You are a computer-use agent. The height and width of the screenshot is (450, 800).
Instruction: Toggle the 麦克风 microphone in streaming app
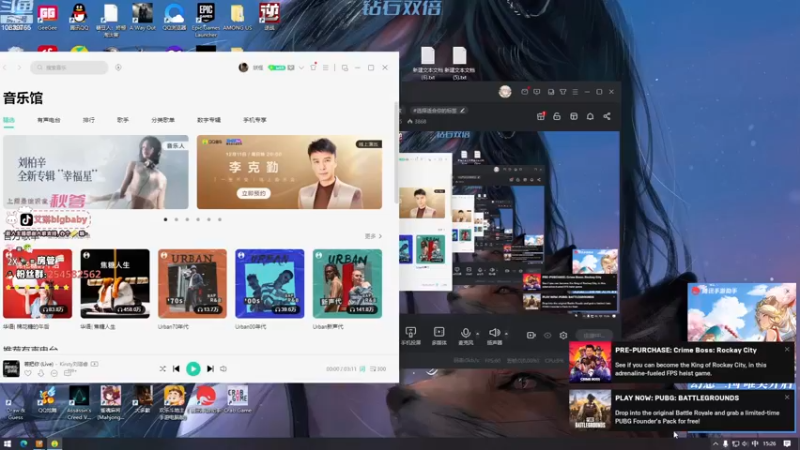(x=465, y=336)
